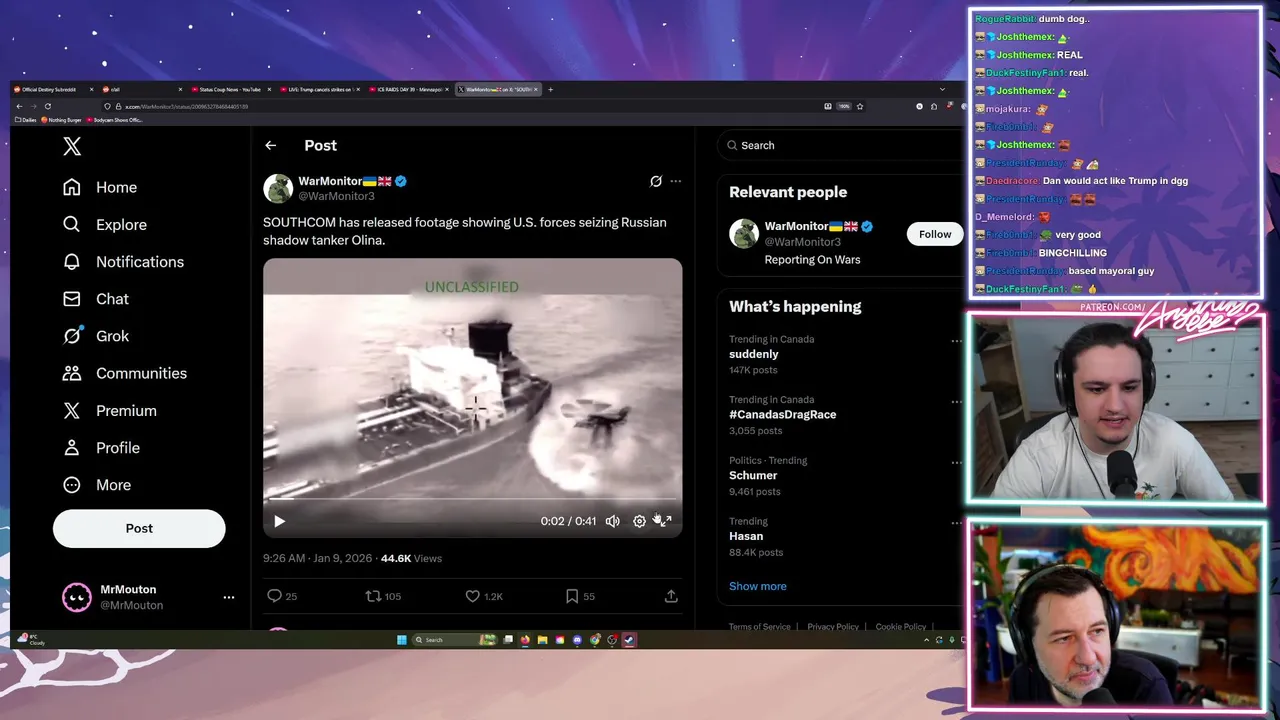Like the post with the heart icon
The height and width of the screenshot is (720, 1280).
pyautogui.click(x=473, y=596)
